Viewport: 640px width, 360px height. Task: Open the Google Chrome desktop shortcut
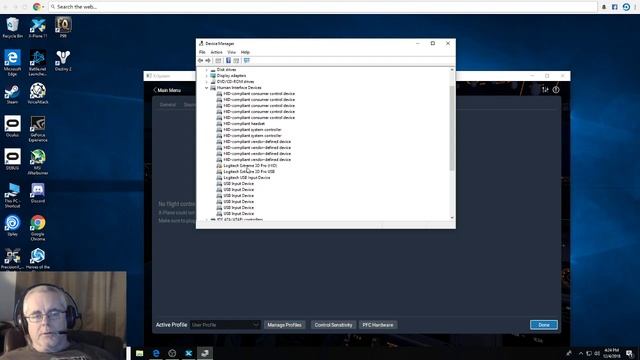click(38, 228)
